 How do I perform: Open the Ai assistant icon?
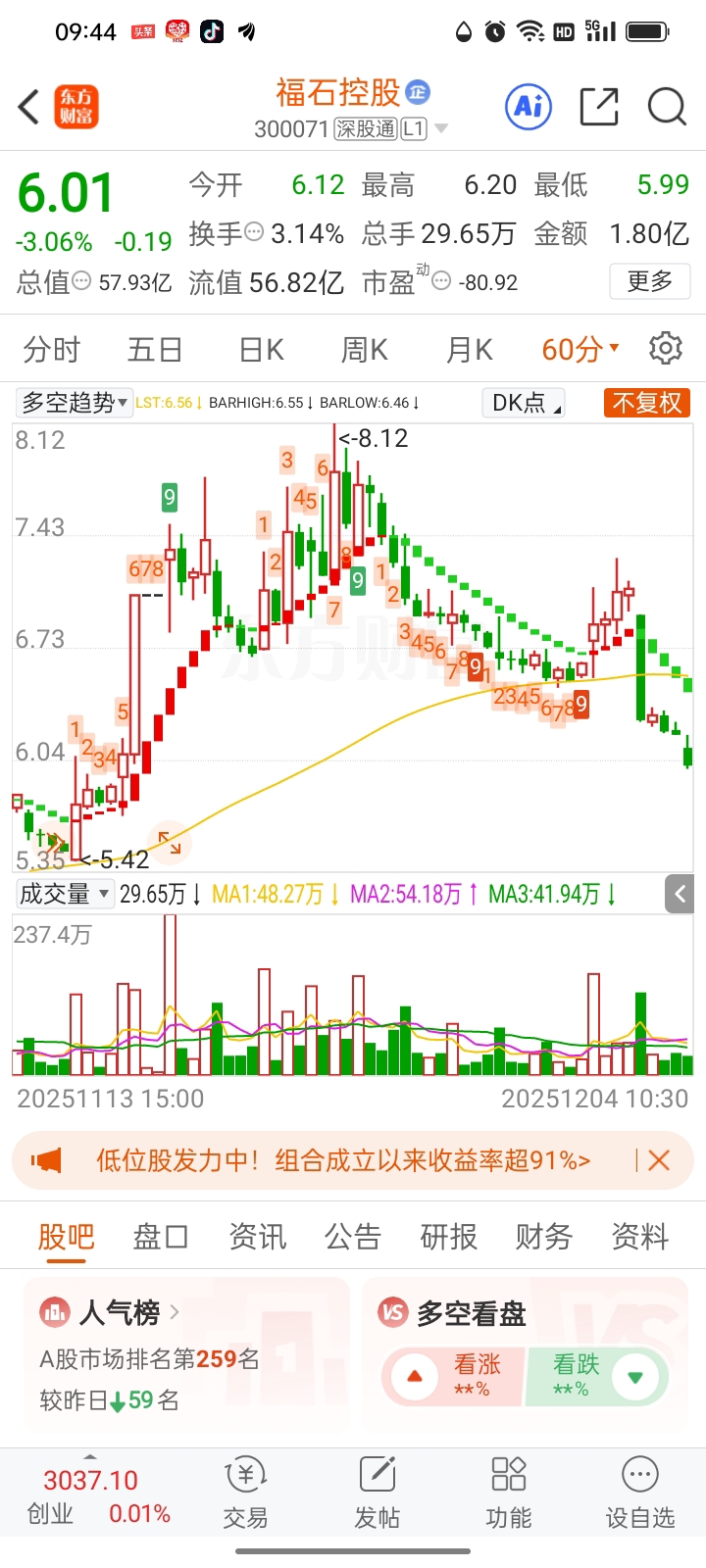click(x=529, y=106)
